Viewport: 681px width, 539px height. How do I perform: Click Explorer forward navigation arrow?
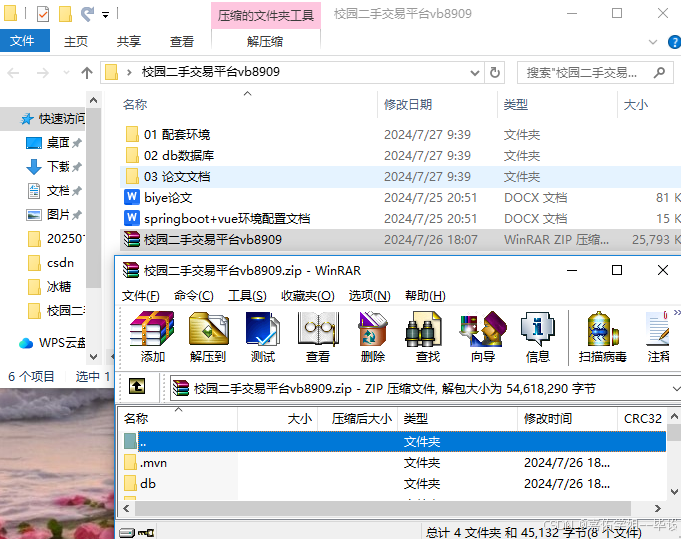43,73
